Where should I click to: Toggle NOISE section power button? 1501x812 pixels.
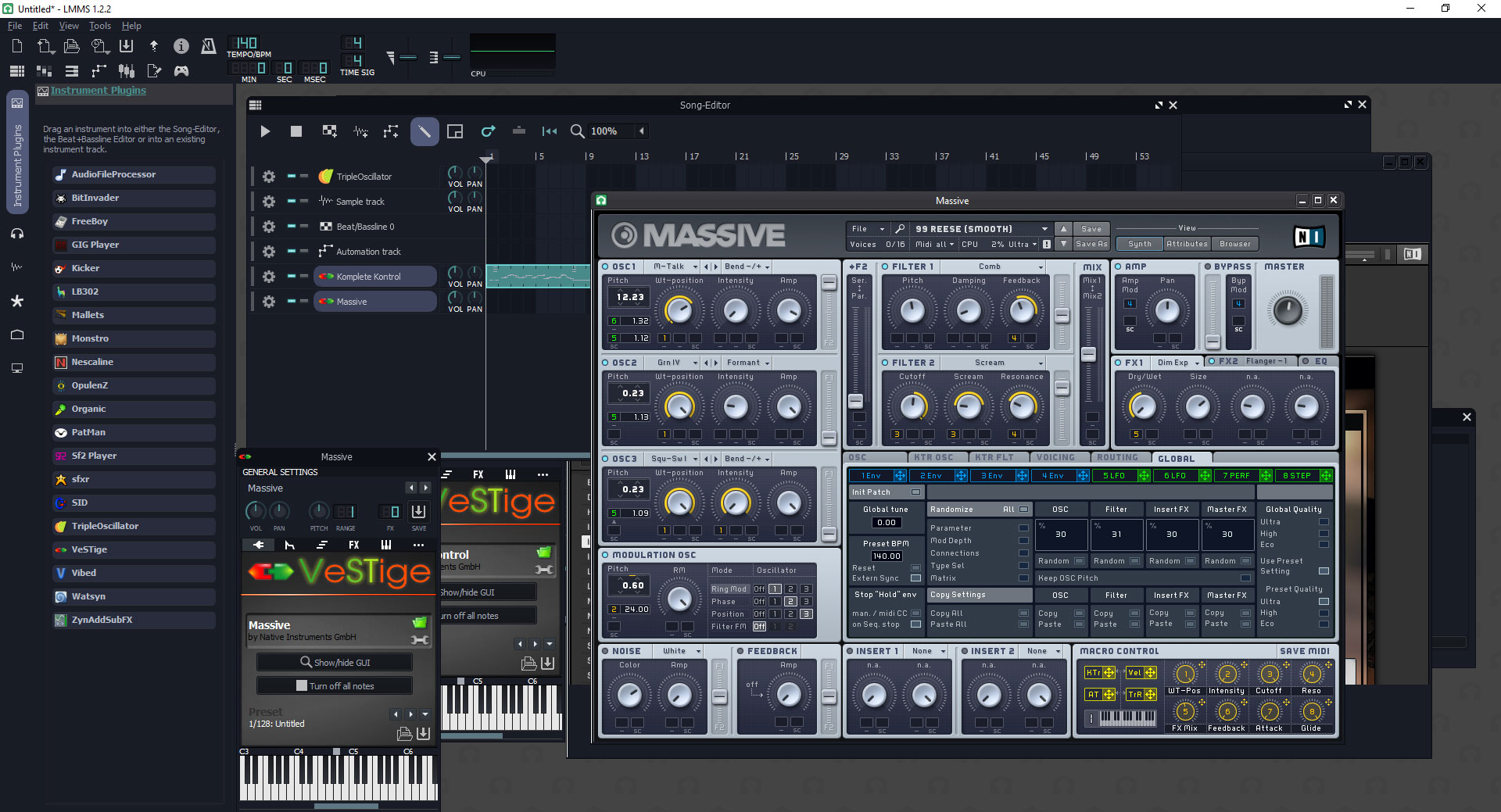point(606,651)
